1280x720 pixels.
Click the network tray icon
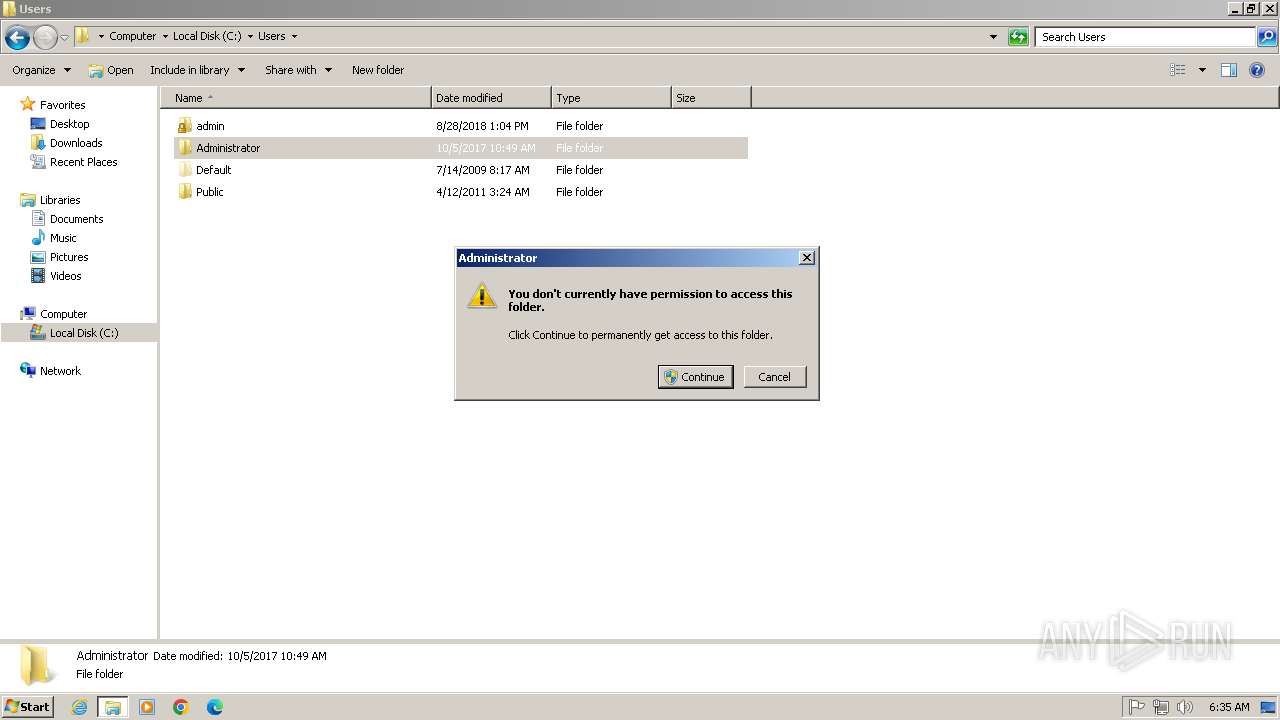[x=1161, y=707]
